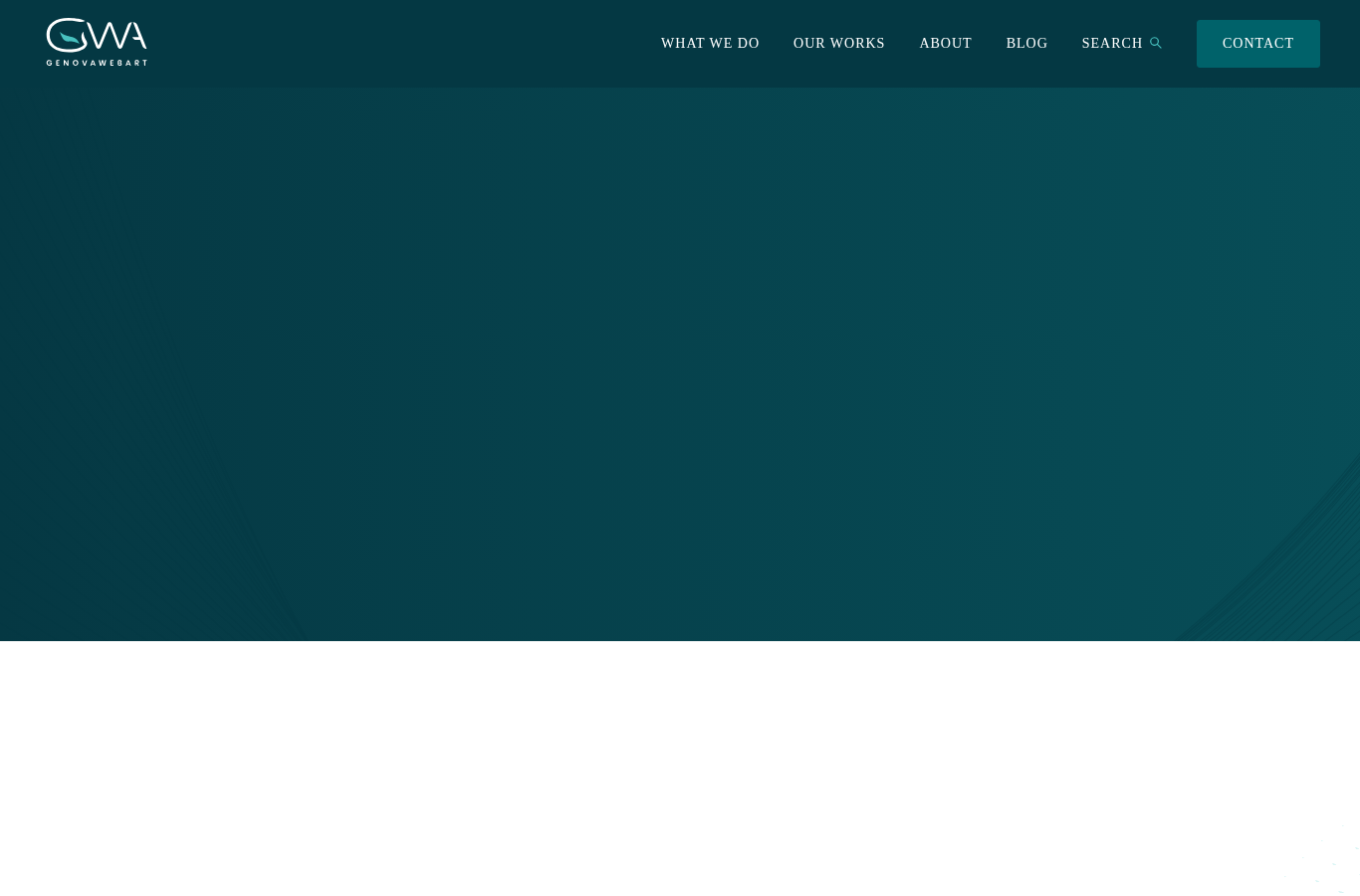1360x896 pixels.
Task: Open the WHAT WE DO menu
Action: point(710,43)
